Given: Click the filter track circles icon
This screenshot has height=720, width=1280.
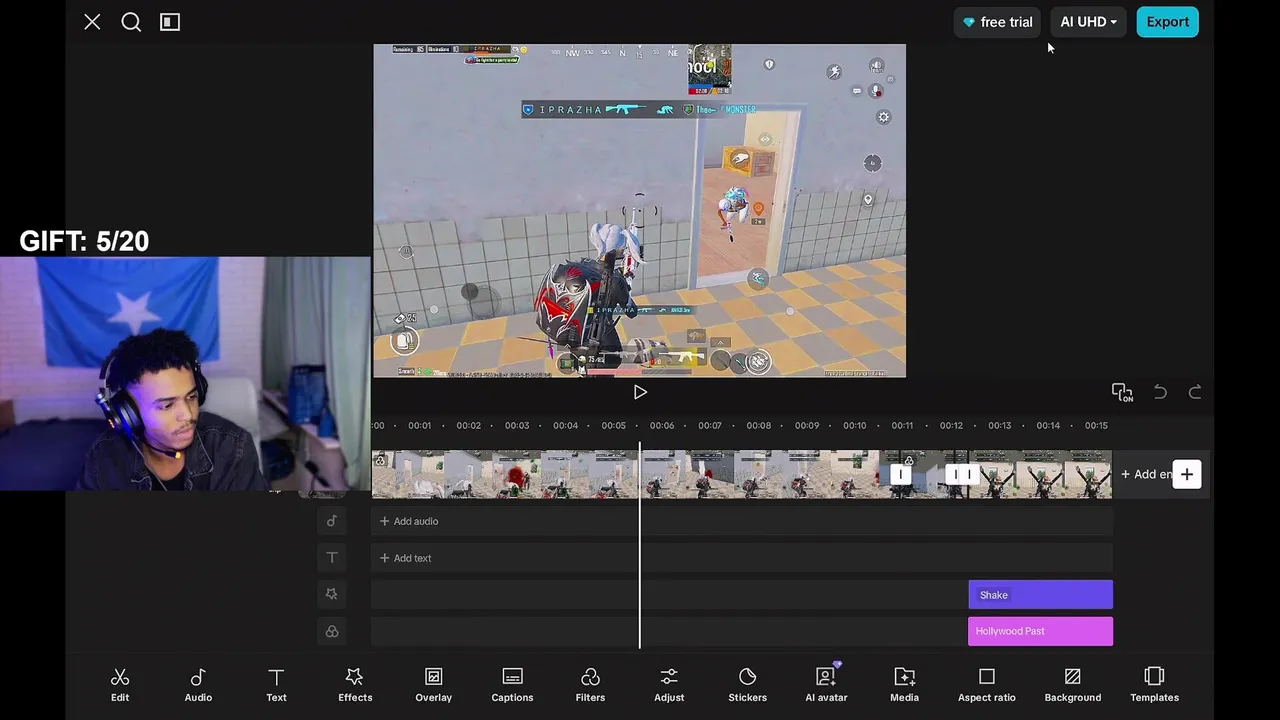Looking at the screenshot, I should 332,631.
